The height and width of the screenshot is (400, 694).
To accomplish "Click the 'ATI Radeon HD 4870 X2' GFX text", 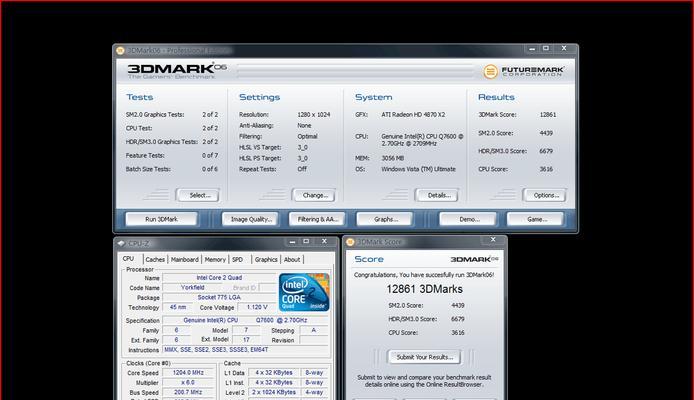I will pyautogui.click(x=413, y=115).
